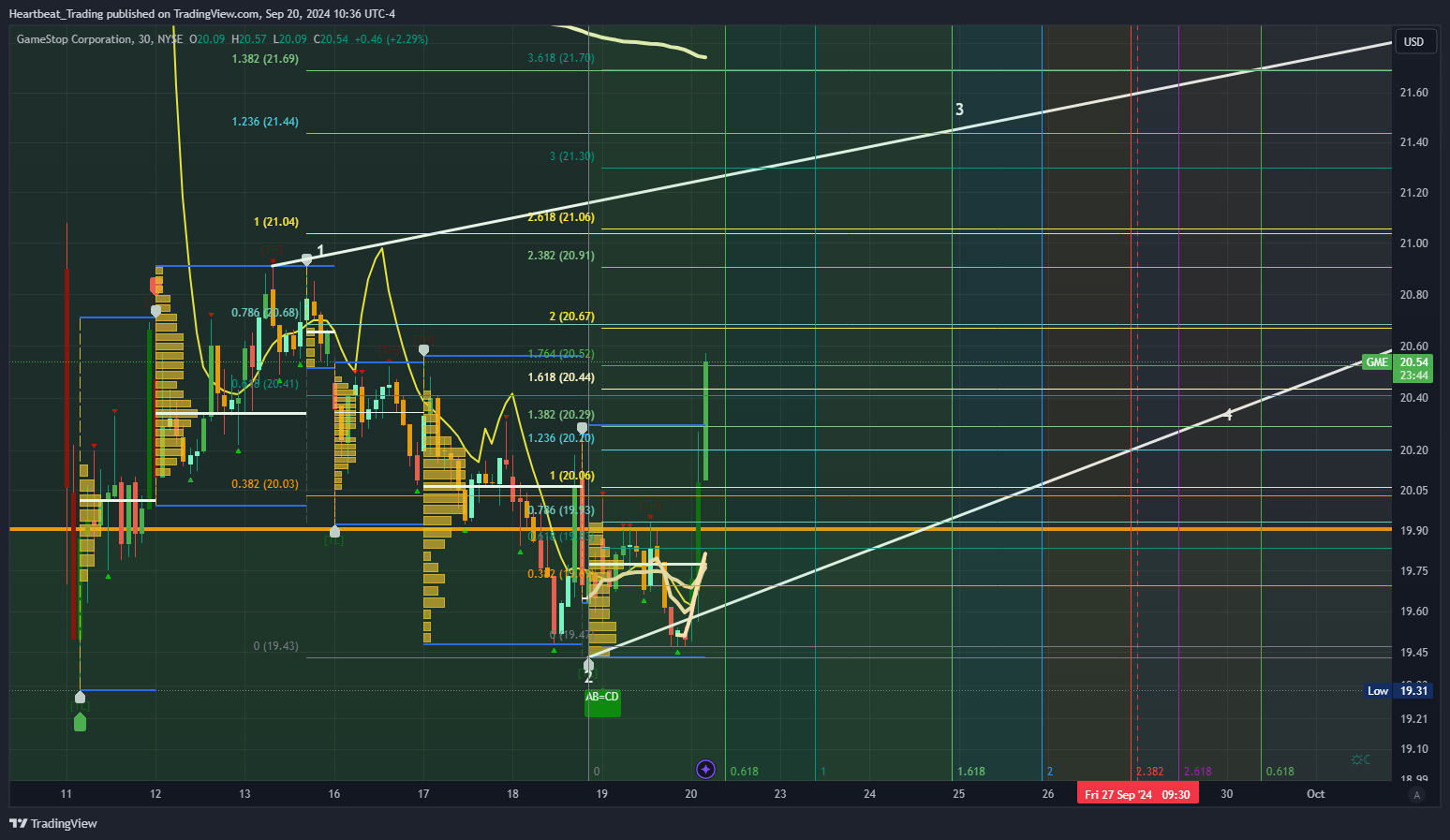The height and width of the screenshot is (840, 1450).
Task: Click the 1 (20.06) extension label
Action: [572, 476]
